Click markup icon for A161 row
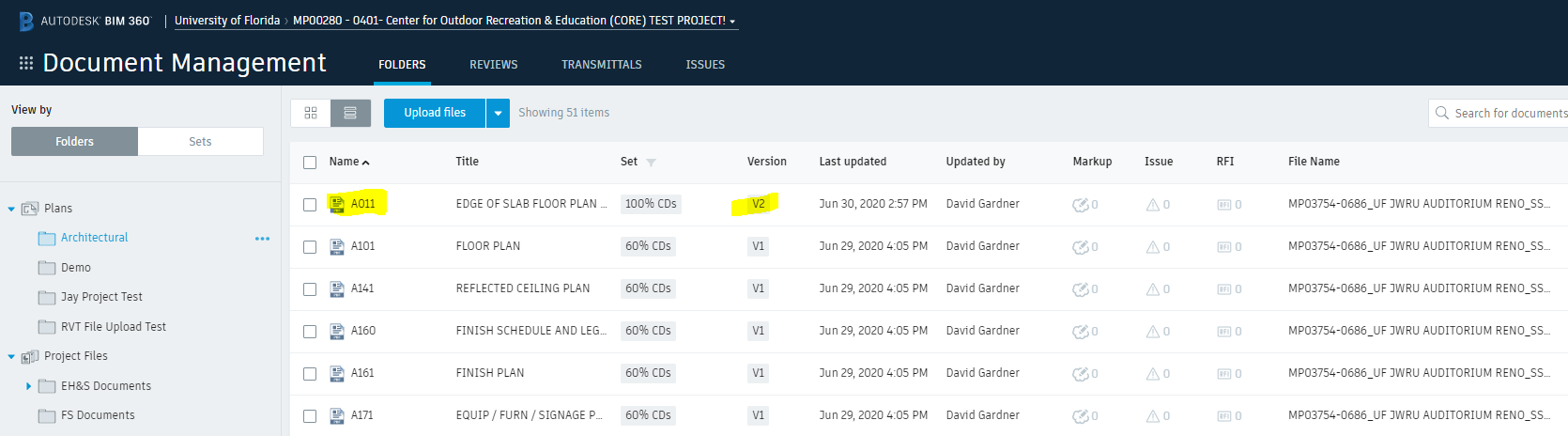This screenshot has height=436, width=1568. click(x=1081, y=373)
